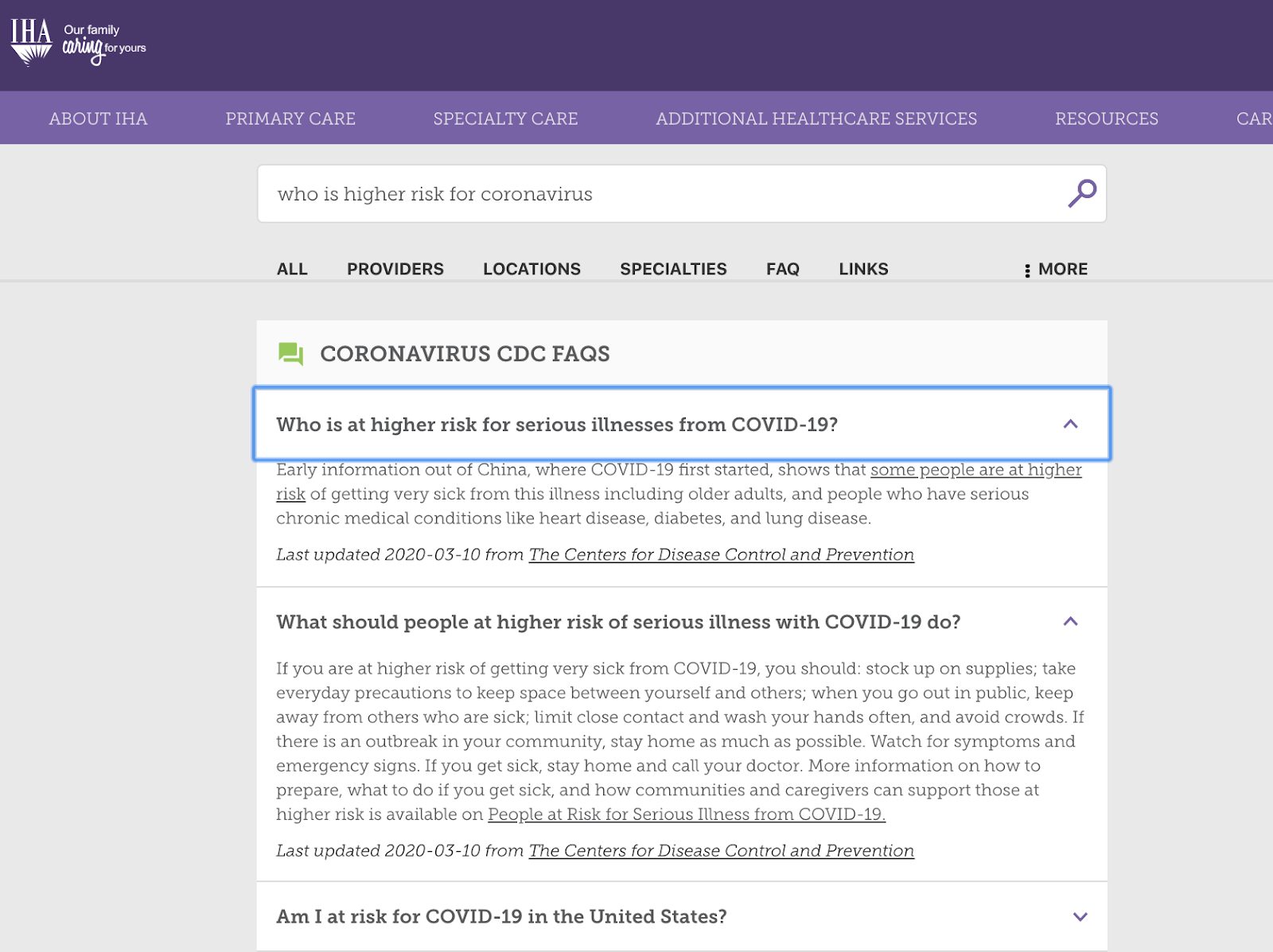
Task: Open the About IHA menu
Action: point(98,119)
